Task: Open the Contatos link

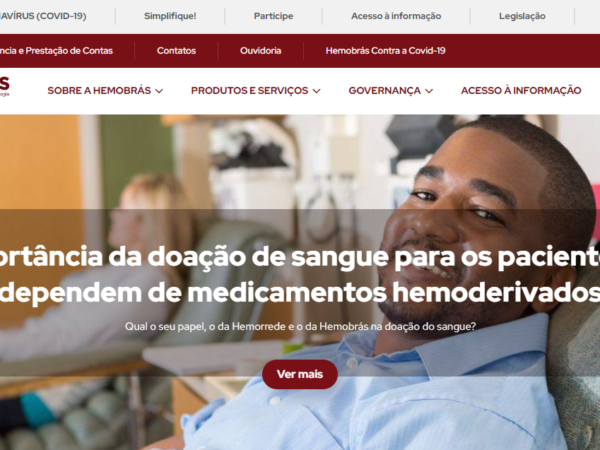Action: 176,51
